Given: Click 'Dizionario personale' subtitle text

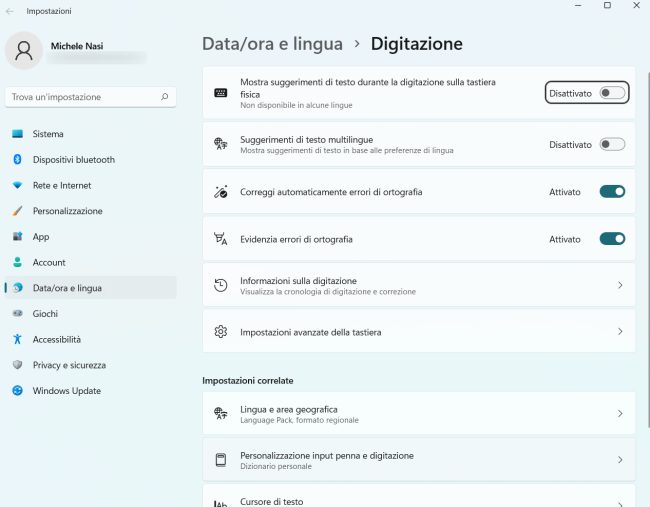Looking at the screenshot, I should [x=276, y=466].
